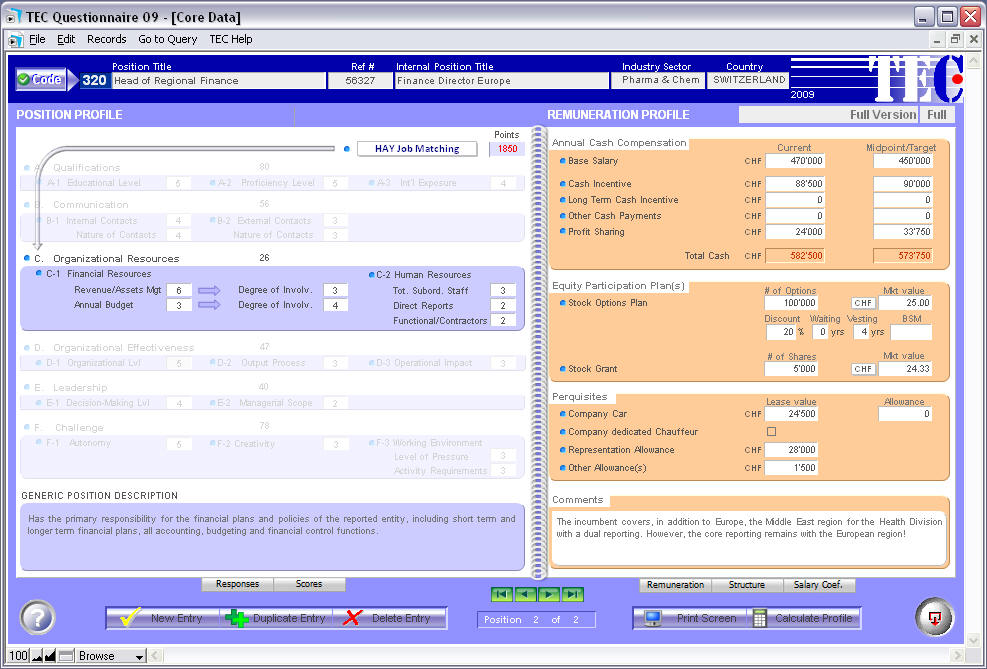
Task: Go to first record navigation arrow
Action: (502, 594)
